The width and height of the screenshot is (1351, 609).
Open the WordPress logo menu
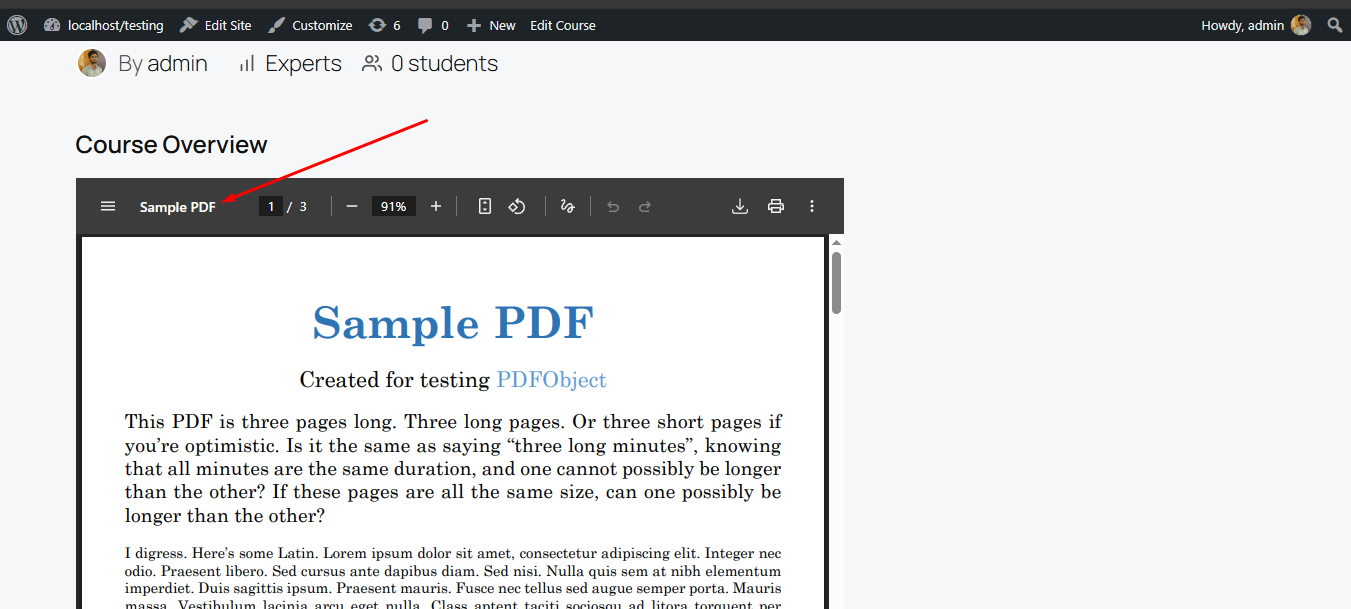pos(17,25)
